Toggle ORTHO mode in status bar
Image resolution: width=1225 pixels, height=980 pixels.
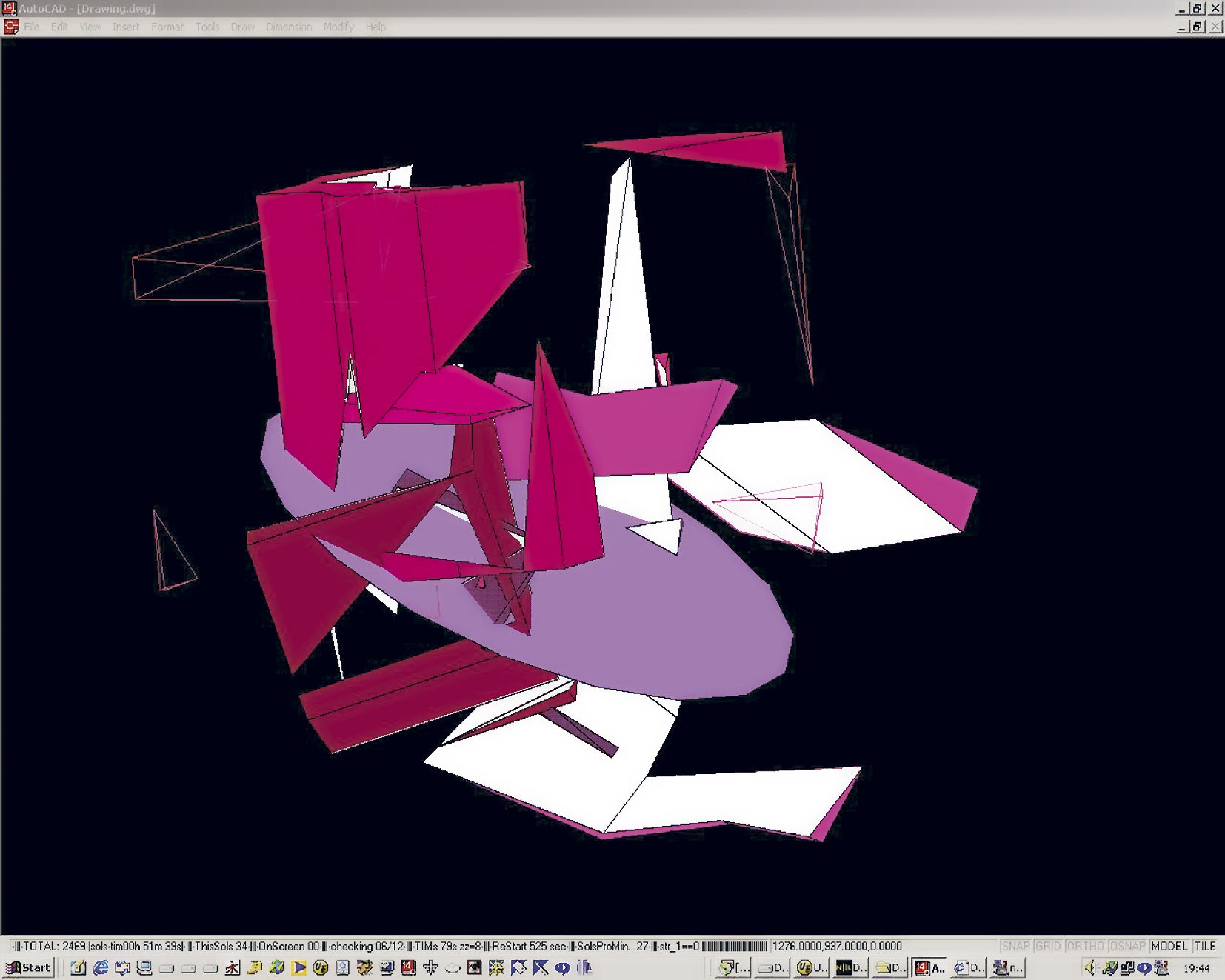[x=1085, y=946]
